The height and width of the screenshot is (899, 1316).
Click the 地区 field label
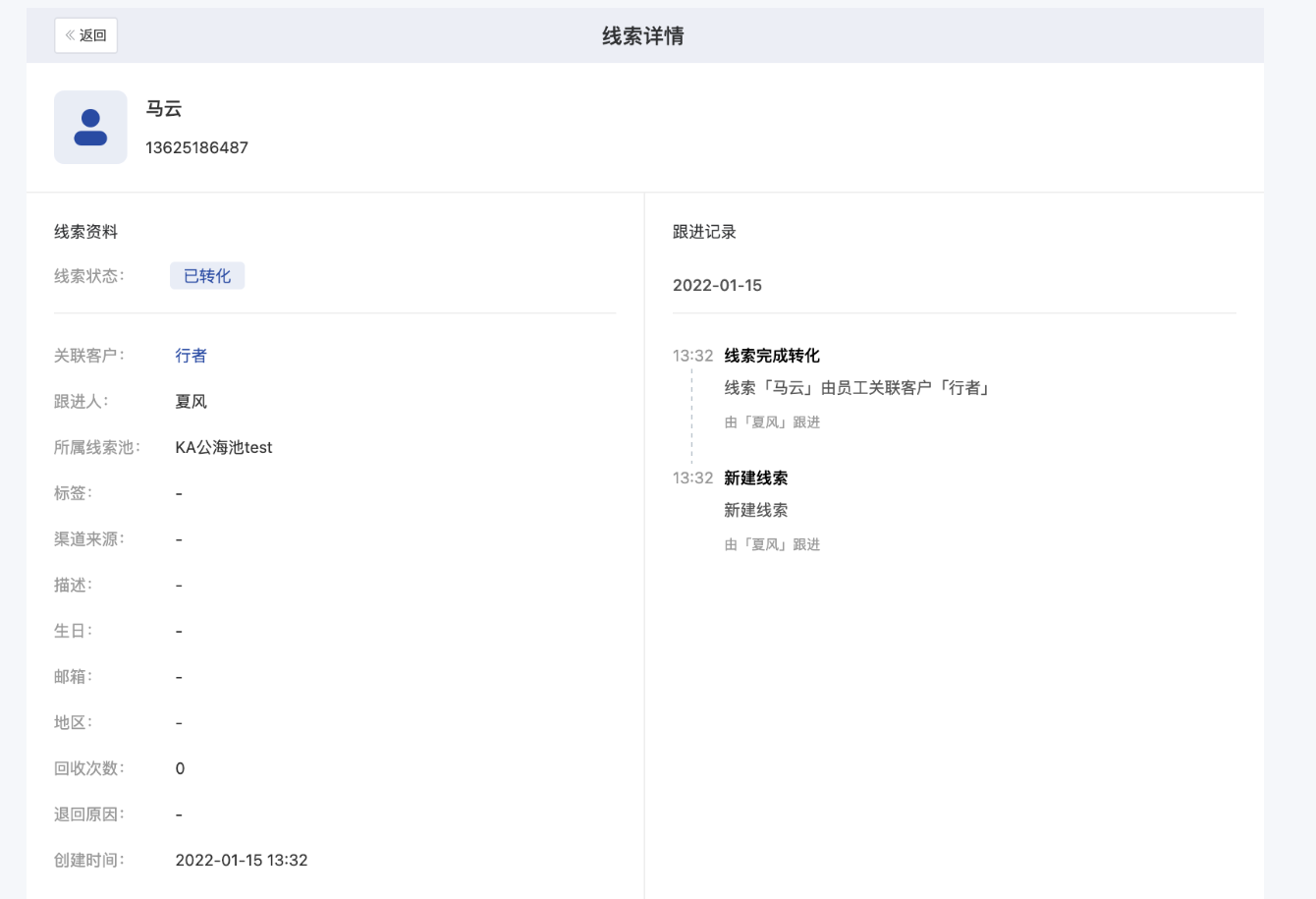point(74,723)
